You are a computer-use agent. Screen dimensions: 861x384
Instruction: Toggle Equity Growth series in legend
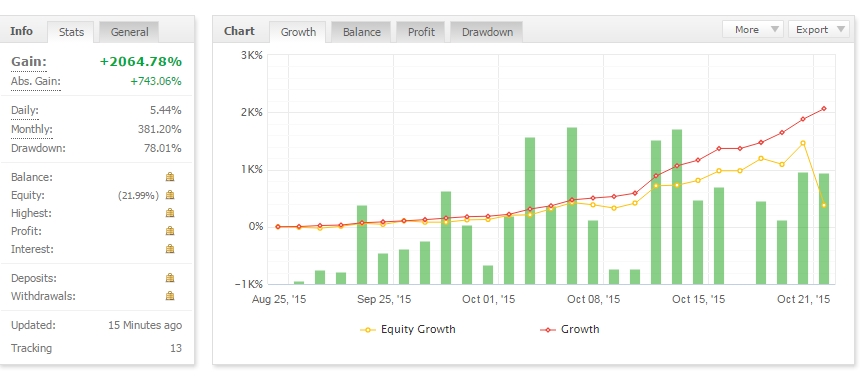point(408,330)
